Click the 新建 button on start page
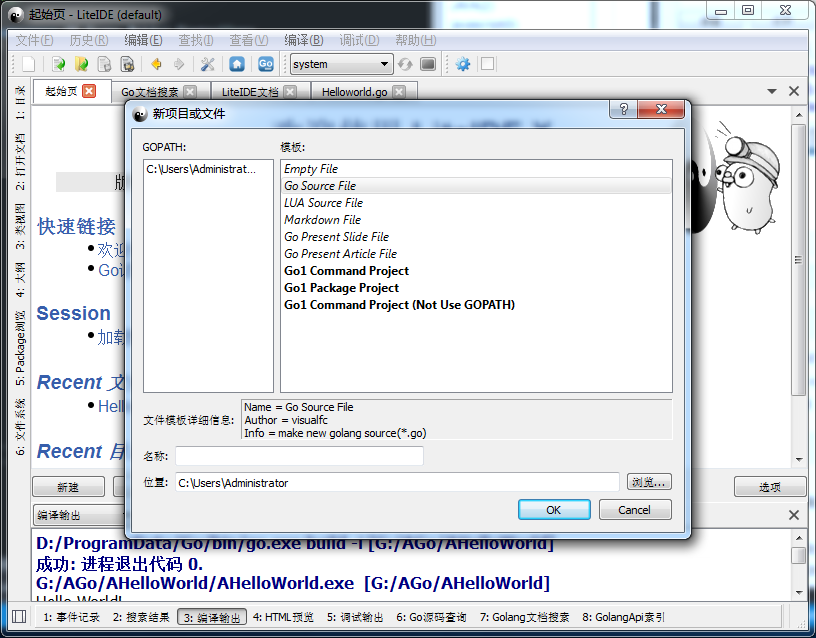Viewport: 816px width, 638px height. pos(68,487)
